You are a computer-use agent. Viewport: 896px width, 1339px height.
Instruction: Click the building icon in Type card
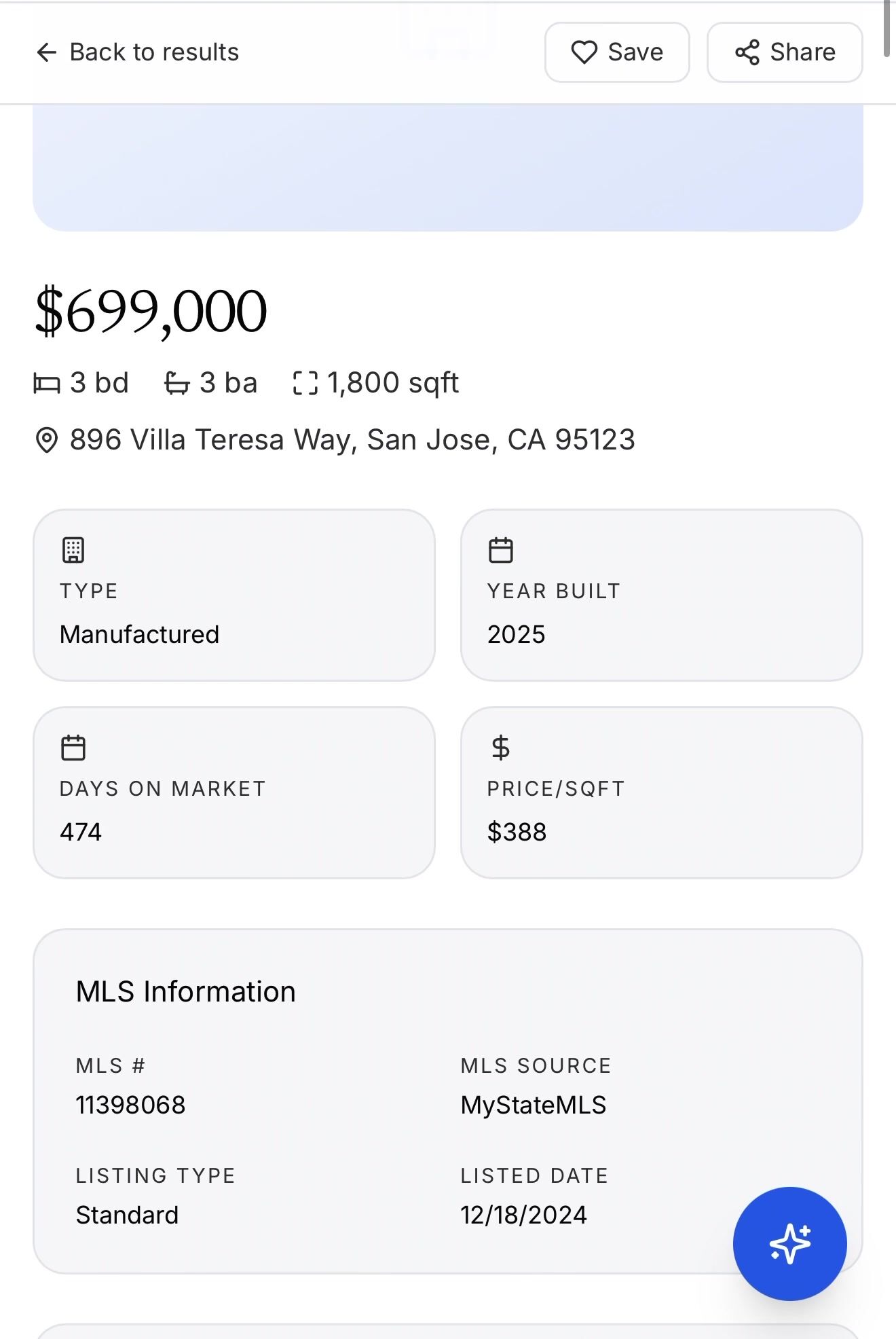tap(73, 550)
